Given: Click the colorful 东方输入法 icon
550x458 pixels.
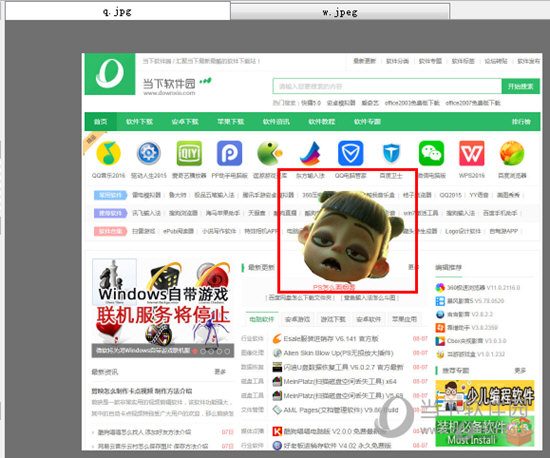Looking at the screenshot, I should click(310, 153).
